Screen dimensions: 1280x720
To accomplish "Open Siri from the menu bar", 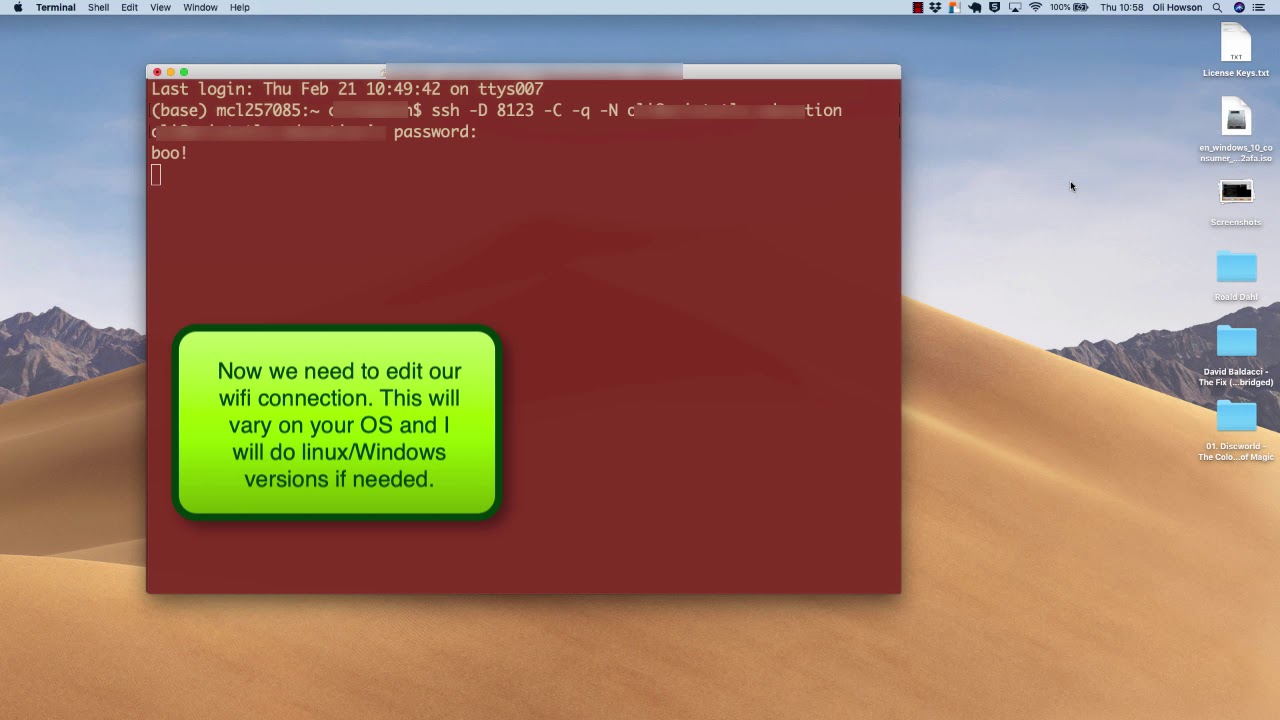I will click(1239, 7).
